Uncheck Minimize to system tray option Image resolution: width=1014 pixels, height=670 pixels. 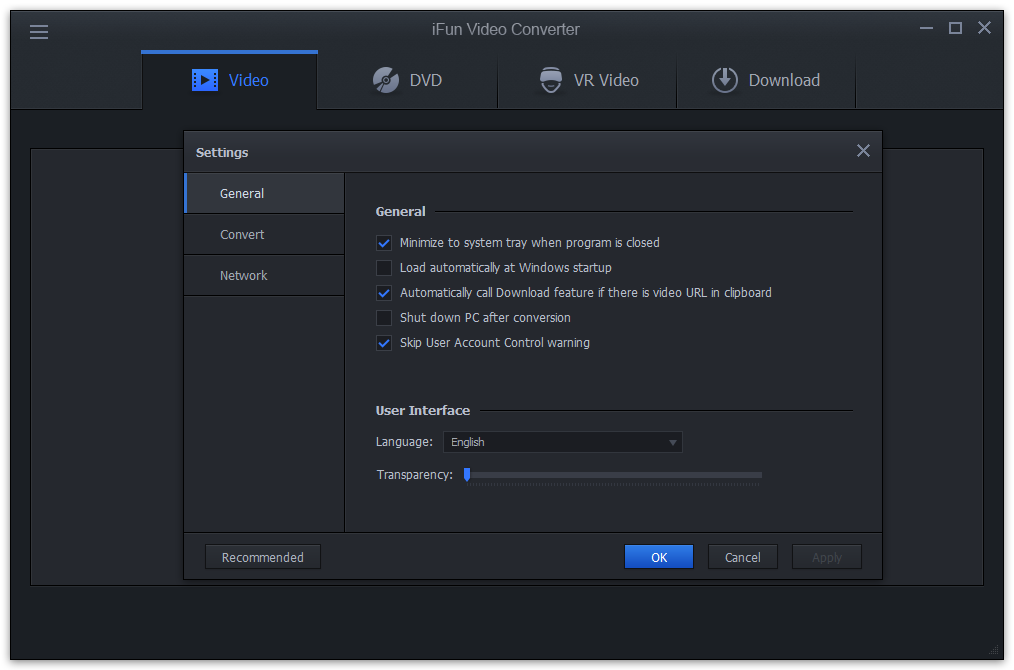click(x=384, y=243)
